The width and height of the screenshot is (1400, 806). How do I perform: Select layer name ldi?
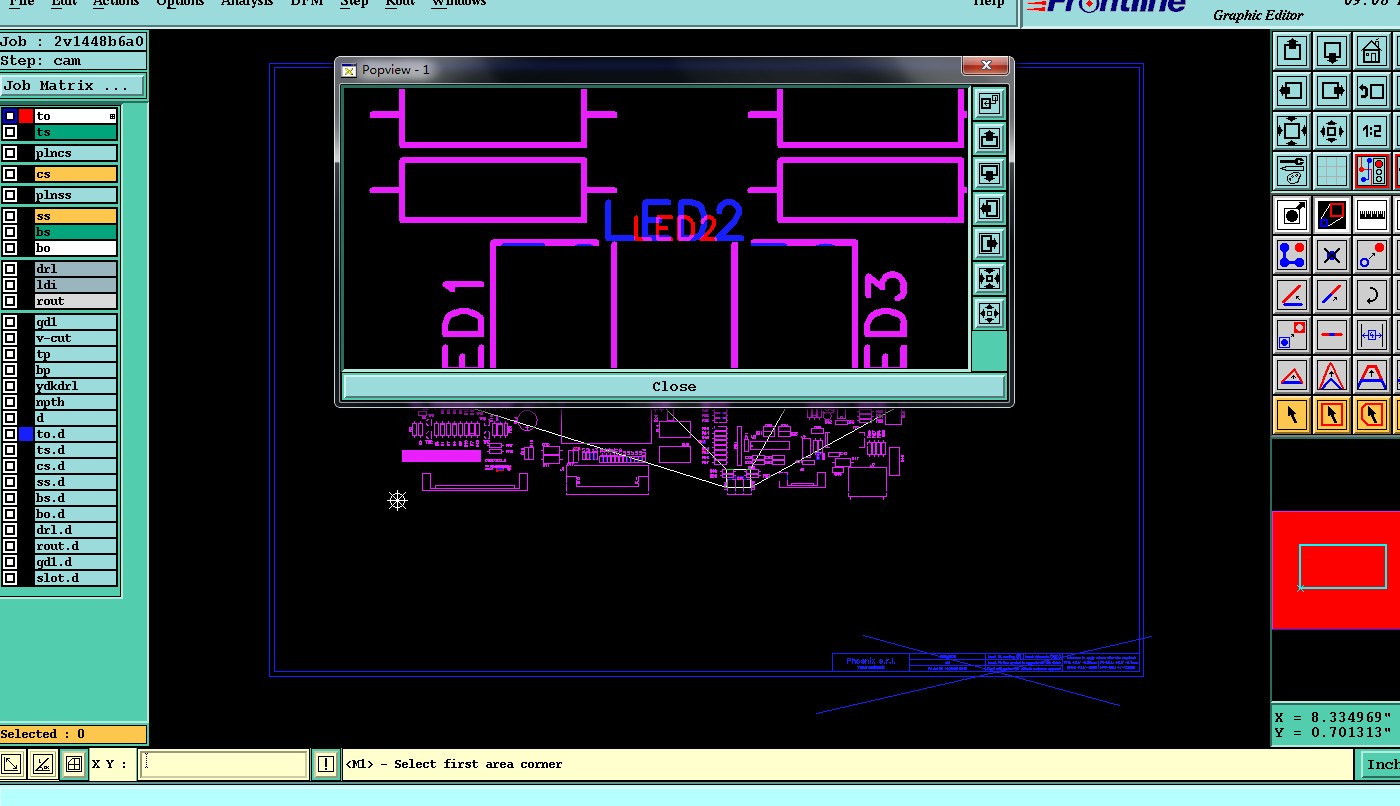coord(76,285)
